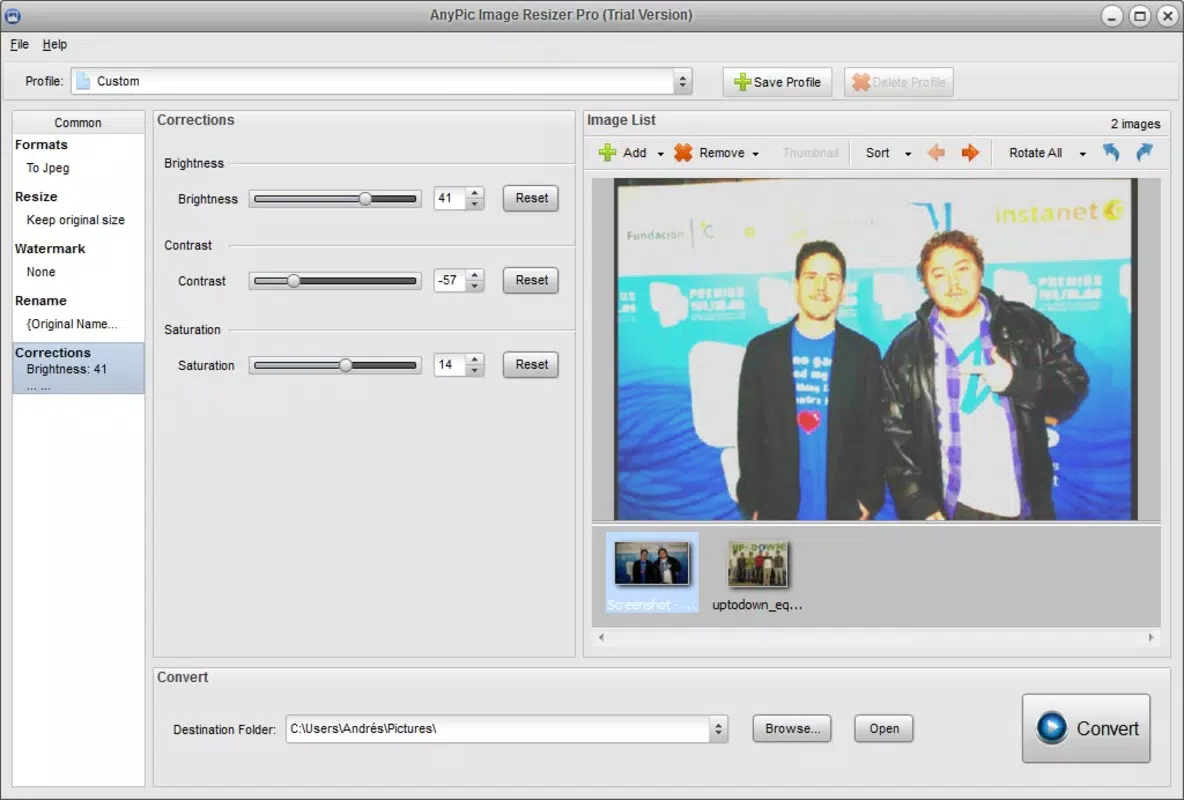Open the Remove dropdown arrow
Viewport: 1184px width, 800px height.
(x=755, y=153)
